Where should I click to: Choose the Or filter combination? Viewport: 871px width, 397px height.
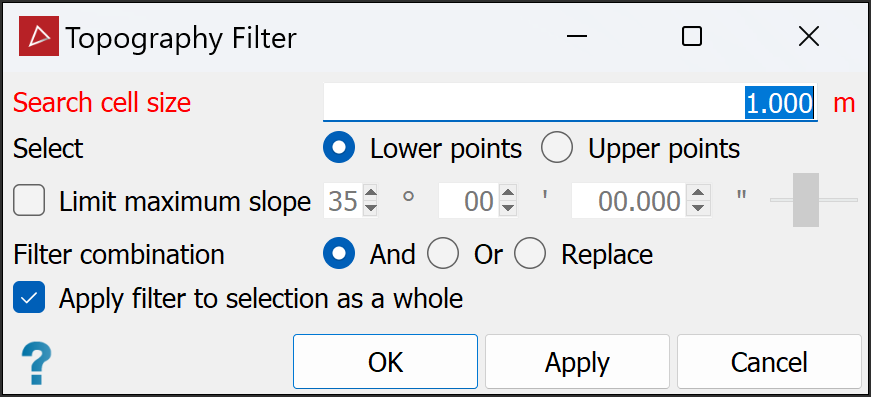click(443, 254)
